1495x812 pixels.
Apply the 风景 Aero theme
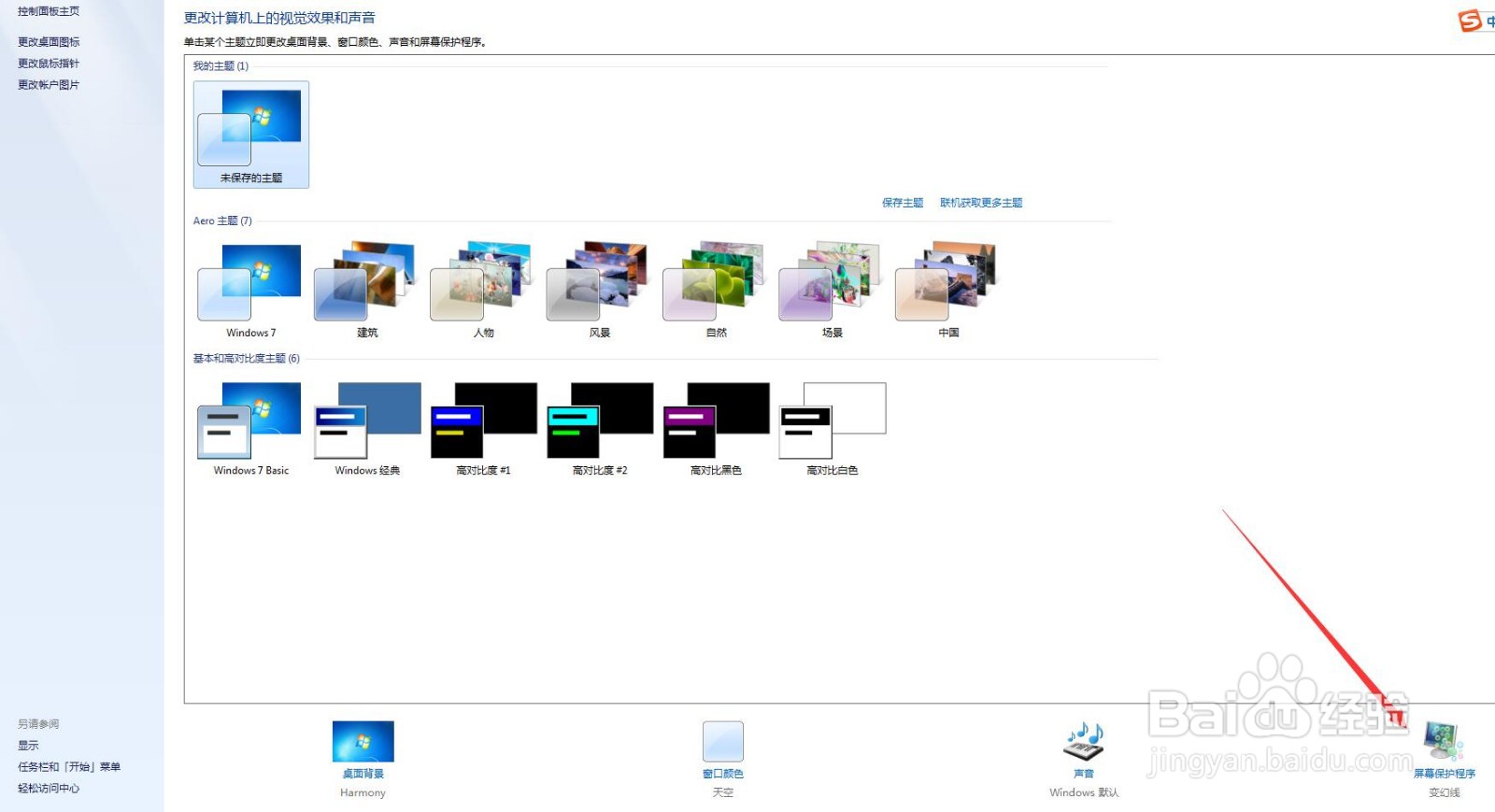pos(599,290)
